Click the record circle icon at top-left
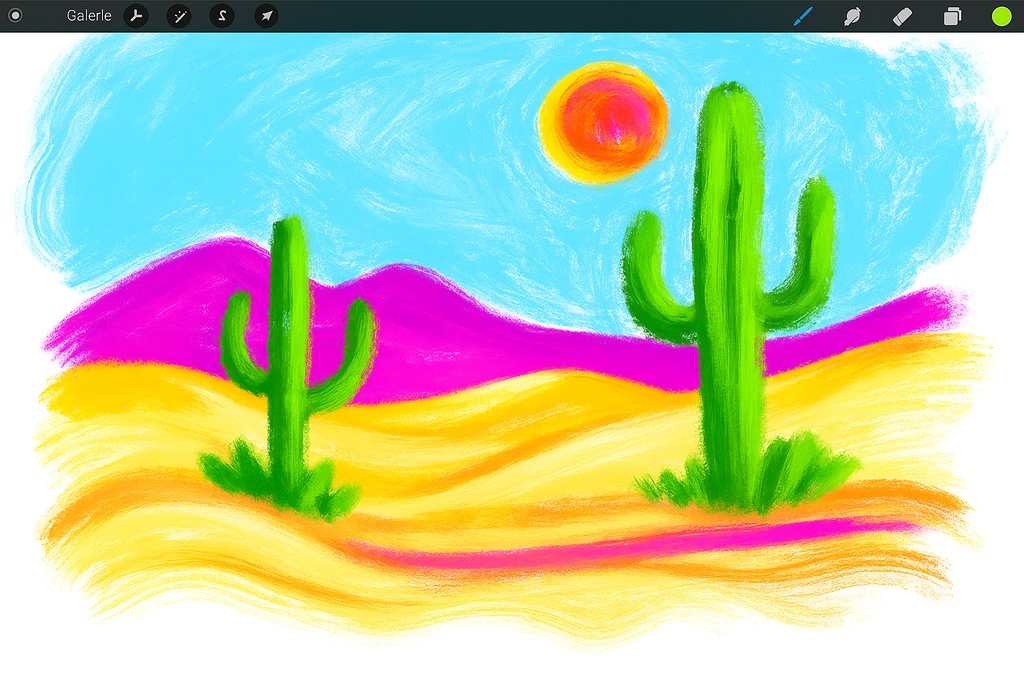 point(15,15)
